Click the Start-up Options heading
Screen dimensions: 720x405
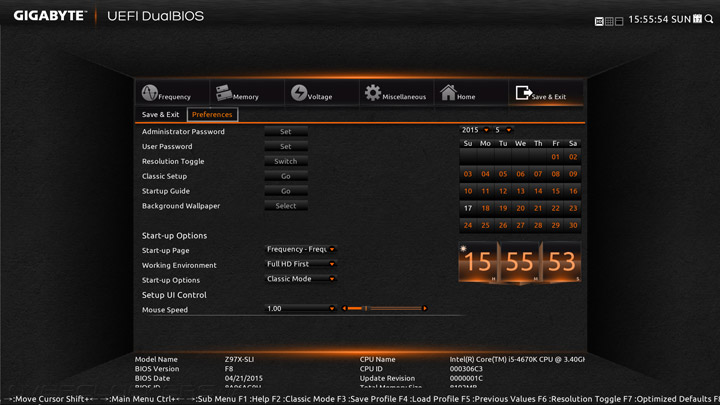click(x=174, y=236)
